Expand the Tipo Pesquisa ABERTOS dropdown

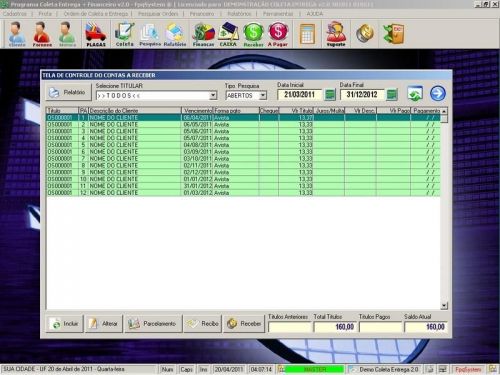tap(263, 96)
